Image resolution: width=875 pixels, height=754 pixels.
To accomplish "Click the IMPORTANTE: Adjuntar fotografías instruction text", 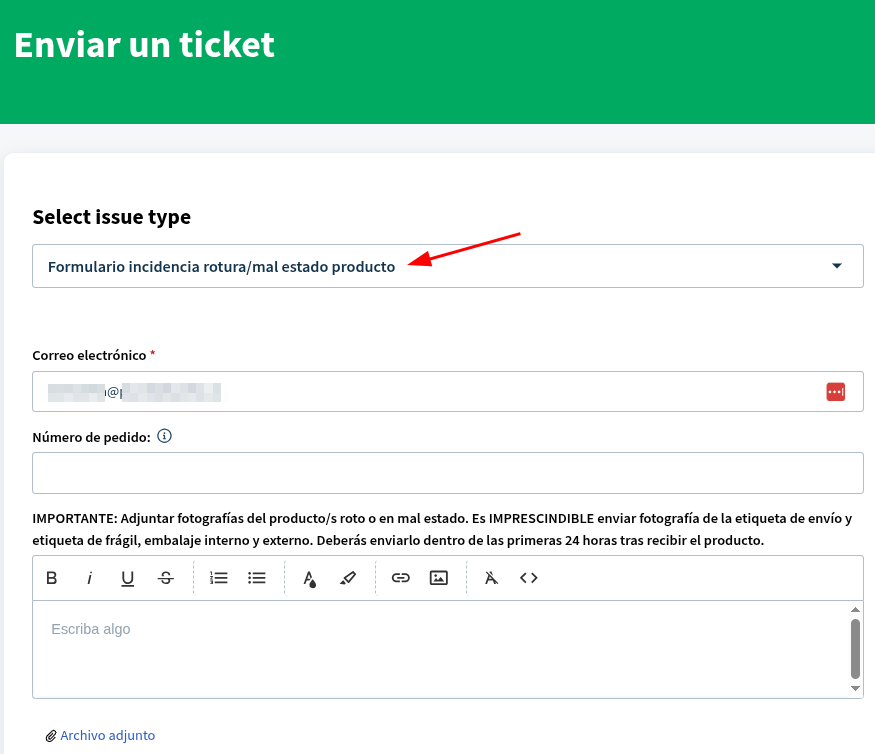I will 442,529.
